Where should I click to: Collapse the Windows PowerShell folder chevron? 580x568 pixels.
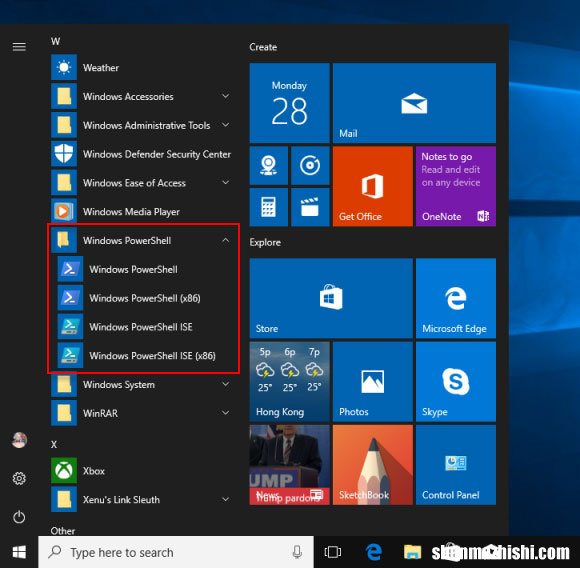click(x=225, y=240)
